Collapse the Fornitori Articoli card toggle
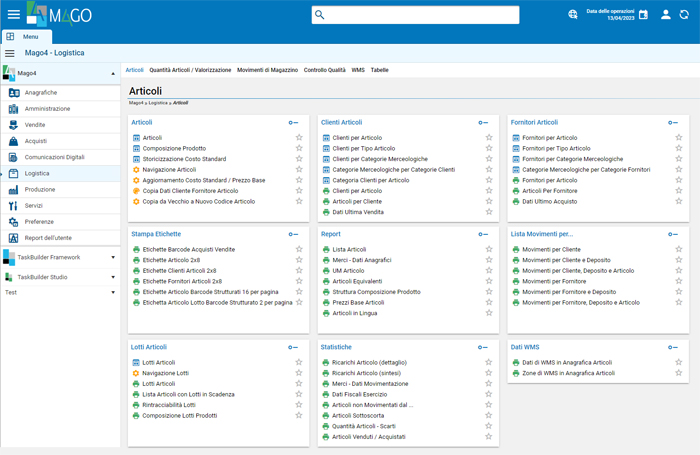The height and width of the screenshot is (455, 700). pos(673,123)
